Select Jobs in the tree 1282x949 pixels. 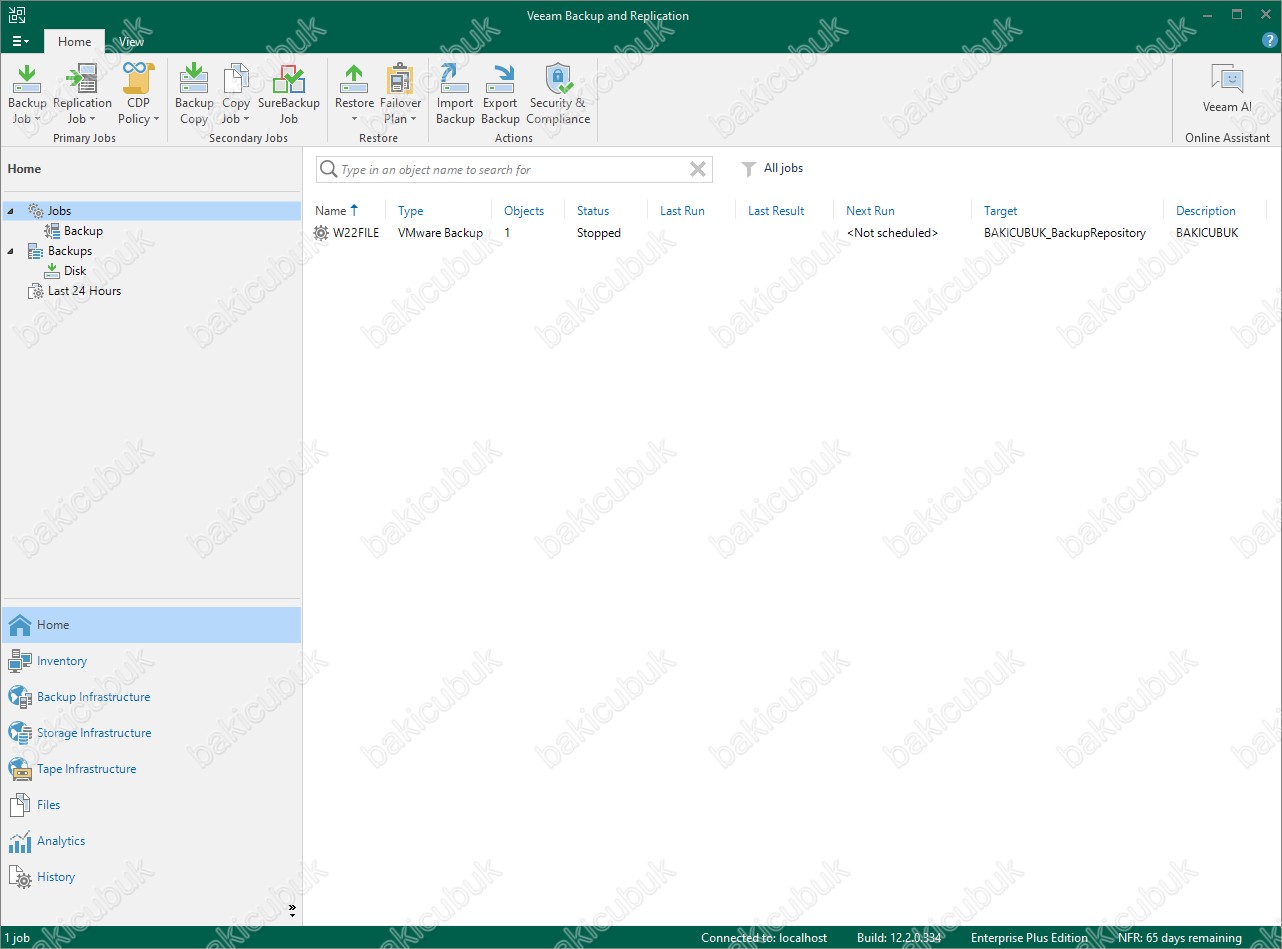[59, 211]
